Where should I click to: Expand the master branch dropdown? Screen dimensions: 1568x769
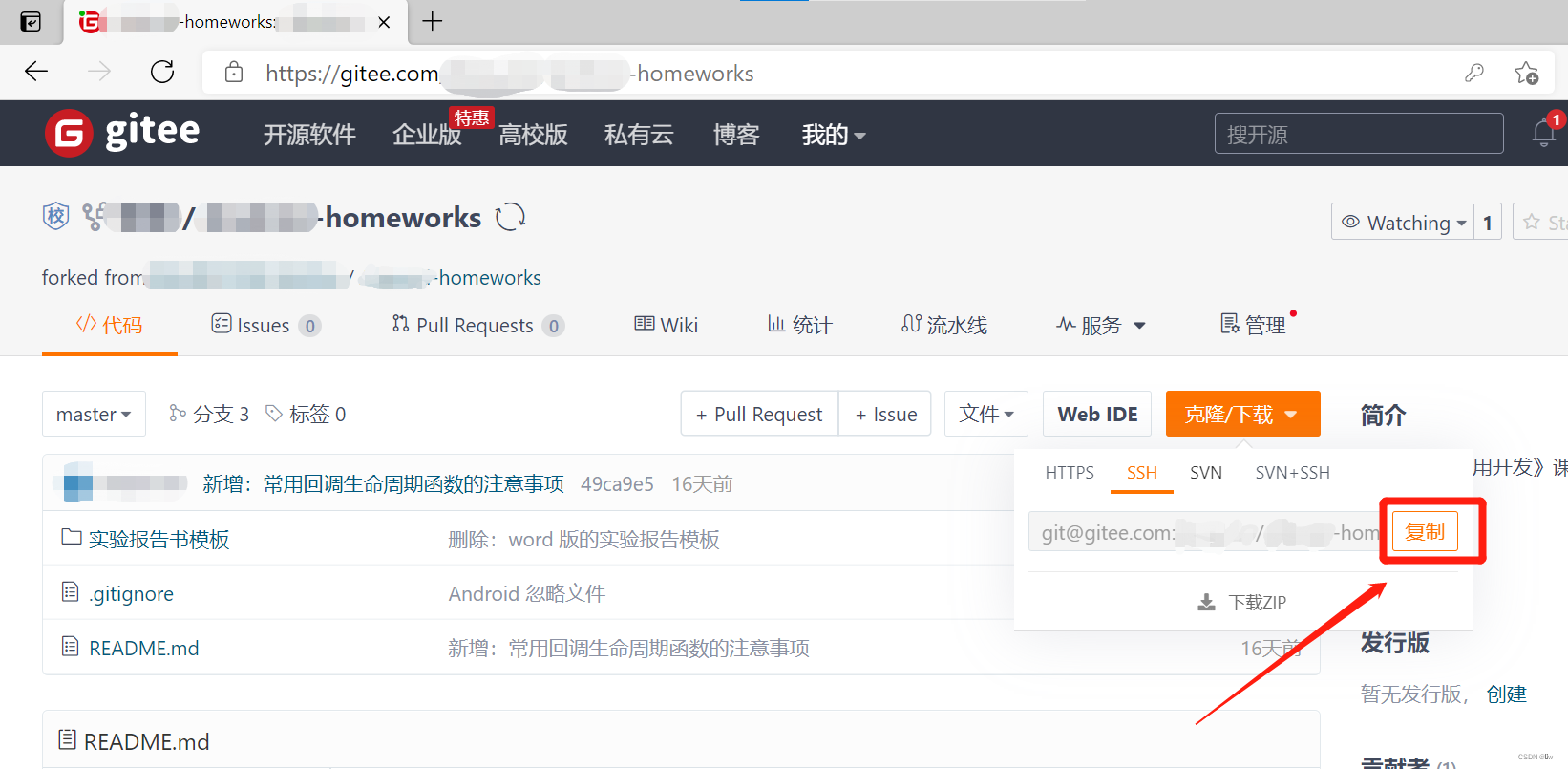pyautogui.click(x=94, y=414)
